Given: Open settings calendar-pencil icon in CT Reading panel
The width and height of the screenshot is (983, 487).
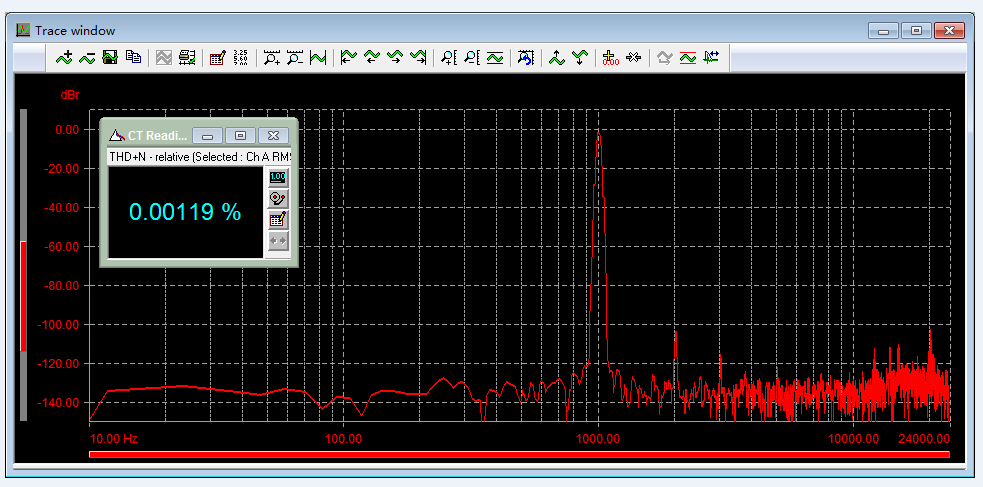Looking at the screenshot, I should tap(278, 219).
